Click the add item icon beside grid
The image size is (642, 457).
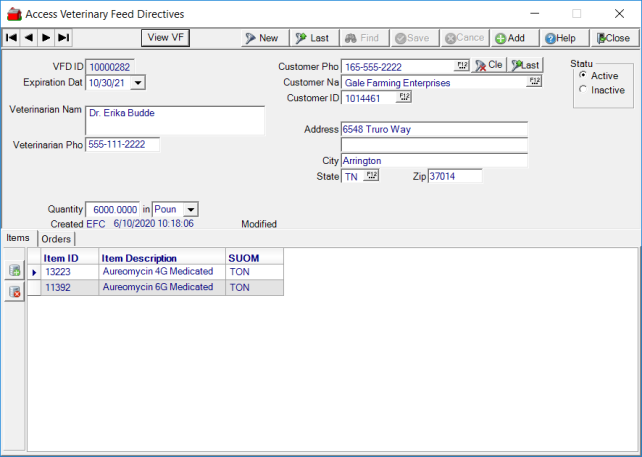click(15, 271)
